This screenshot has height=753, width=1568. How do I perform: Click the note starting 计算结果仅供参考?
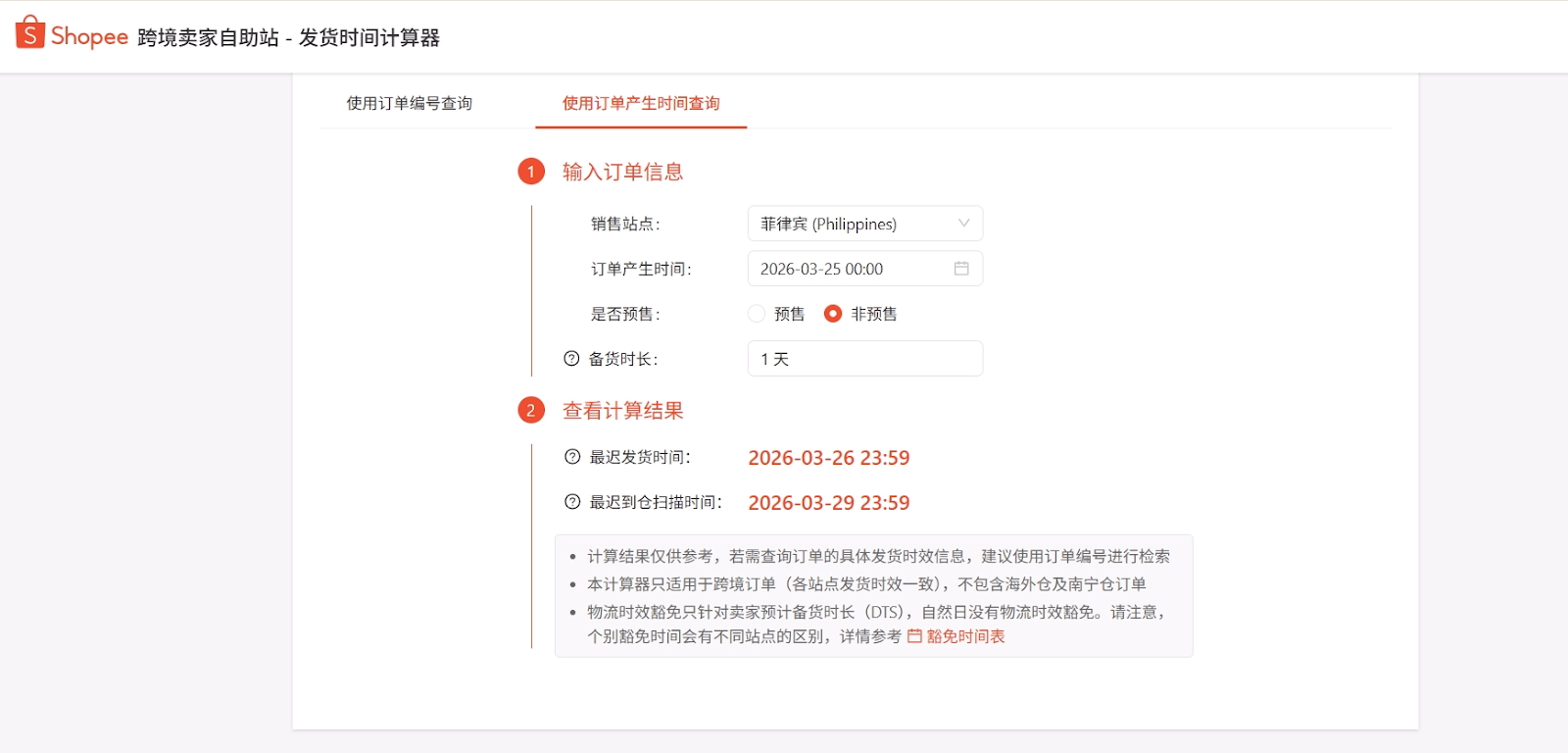[x=878, y=556]
